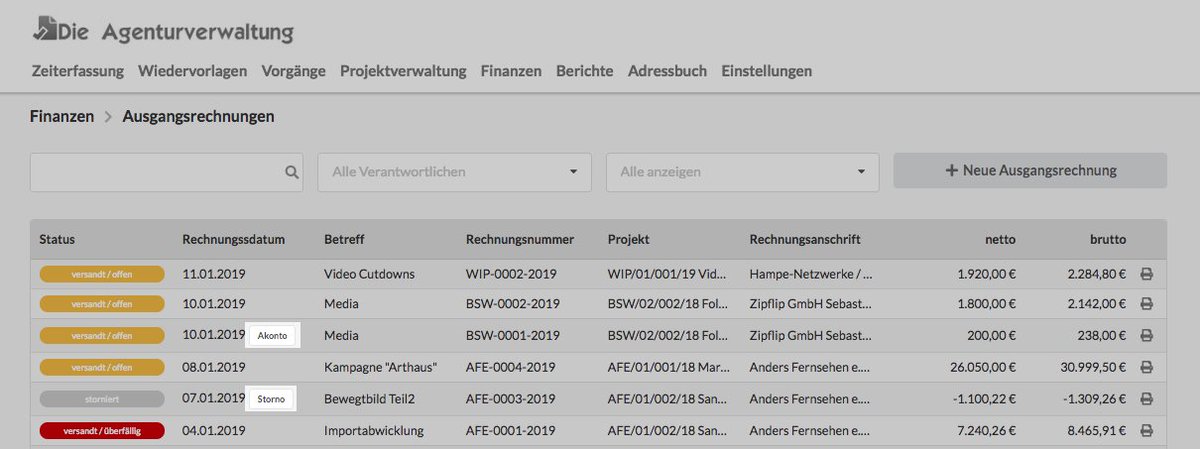This screenshot has width=1200, height=449.
Task: Open the Projektverwaltung menu
Action: coord(403,71)
